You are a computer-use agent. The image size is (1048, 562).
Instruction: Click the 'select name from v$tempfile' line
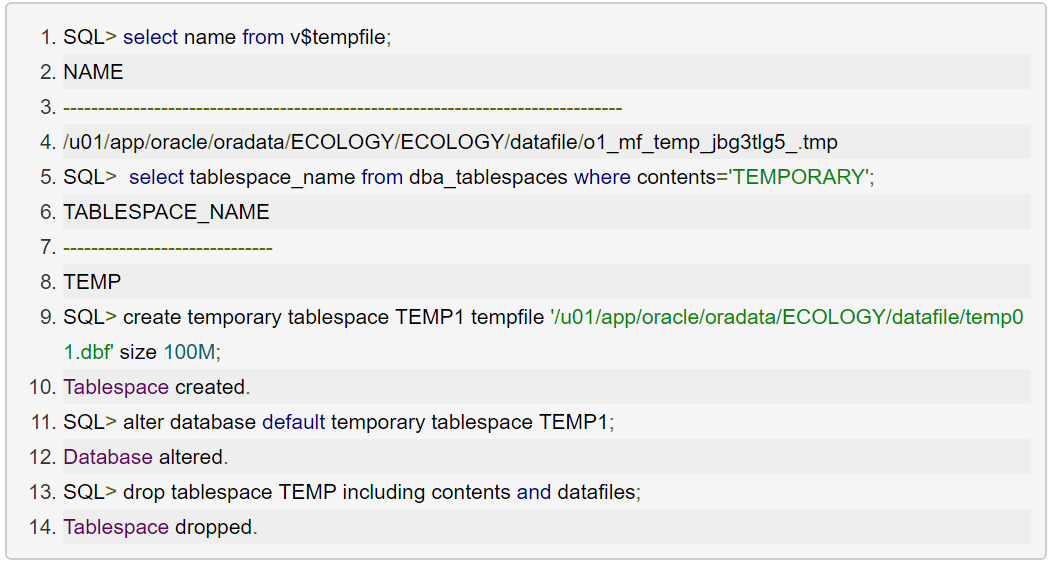coord(227,37)
